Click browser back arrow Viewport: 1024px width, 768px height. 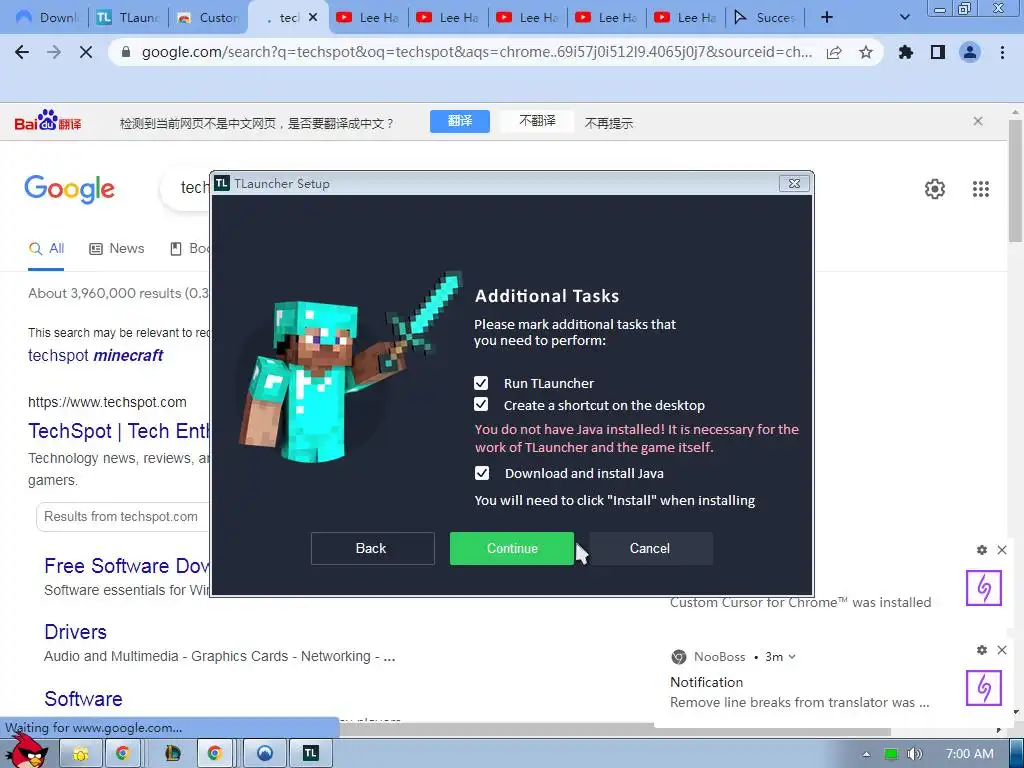coord(22,52)
